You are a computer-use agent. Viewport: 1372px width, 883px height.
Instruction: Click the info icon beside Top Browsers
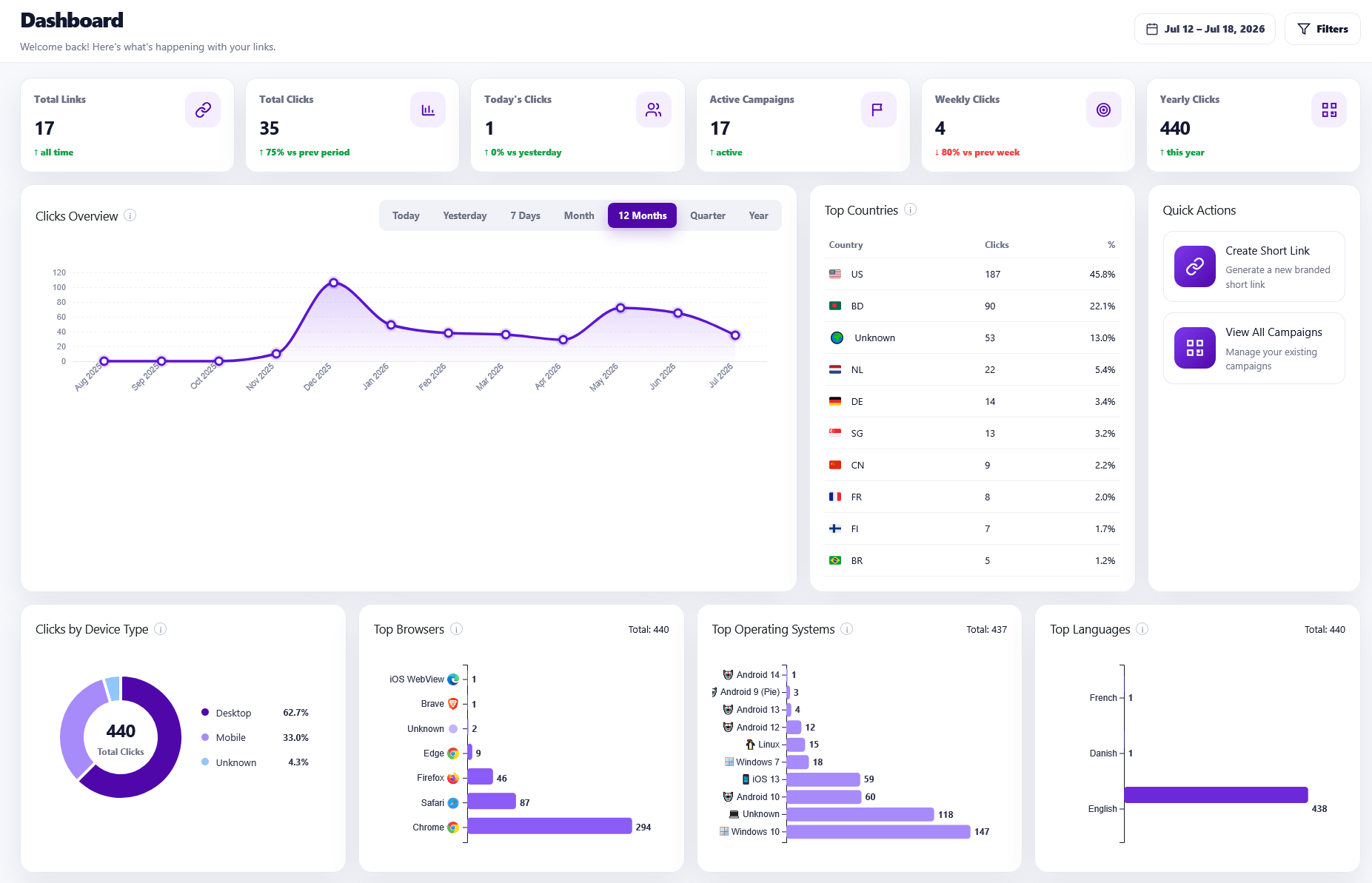pyautogui.click(x=456, y=628)
